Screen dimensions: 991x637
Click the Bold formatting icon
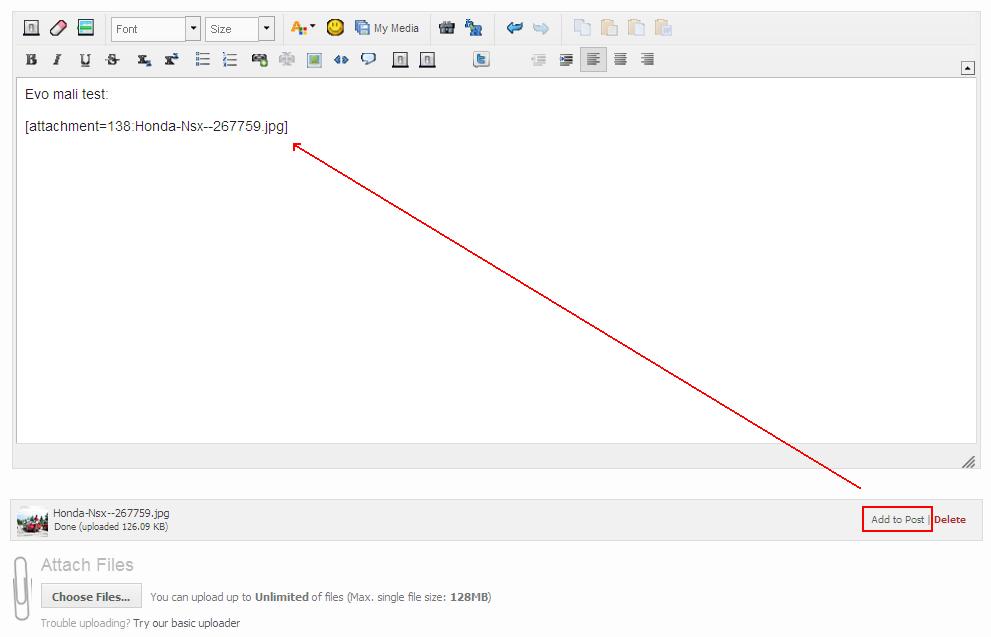click(31, 60)
